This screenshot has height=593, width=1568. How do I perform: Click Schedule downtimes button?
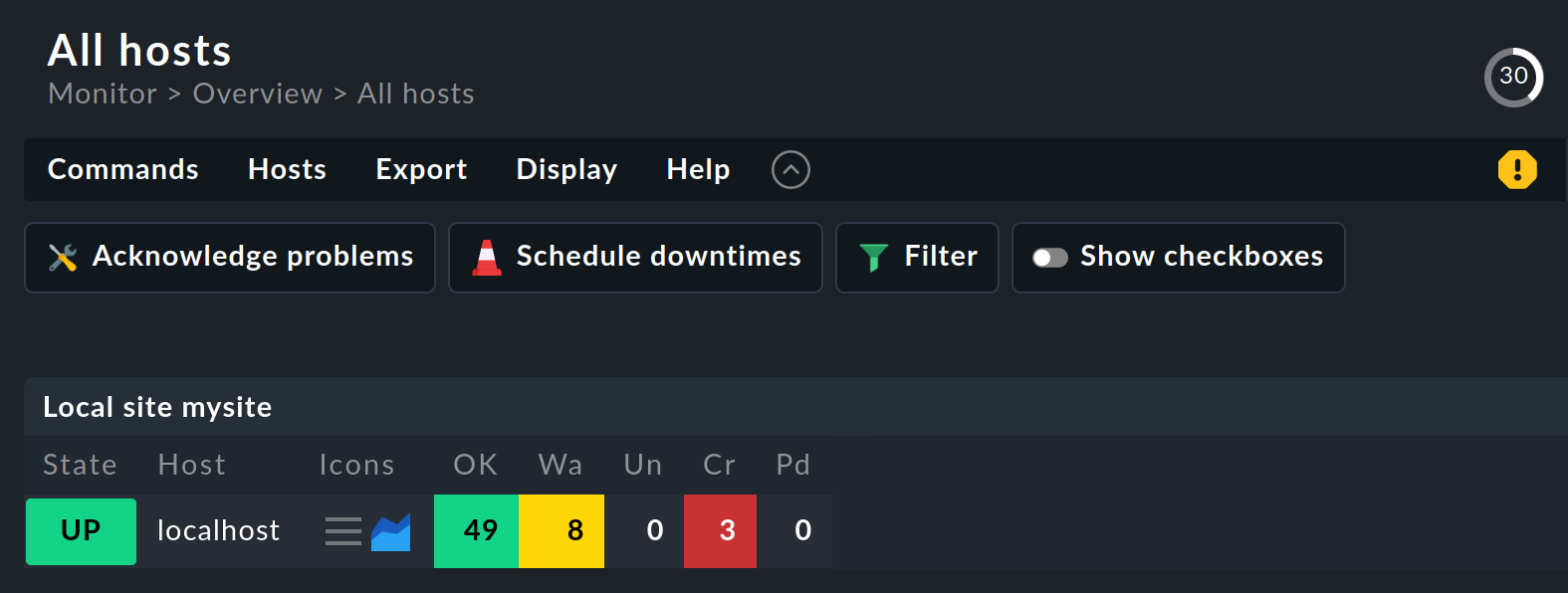coord(635,258)
